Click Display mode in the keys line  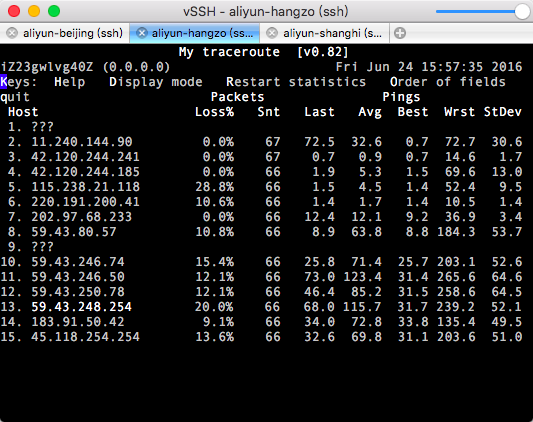tap(156, 82)
